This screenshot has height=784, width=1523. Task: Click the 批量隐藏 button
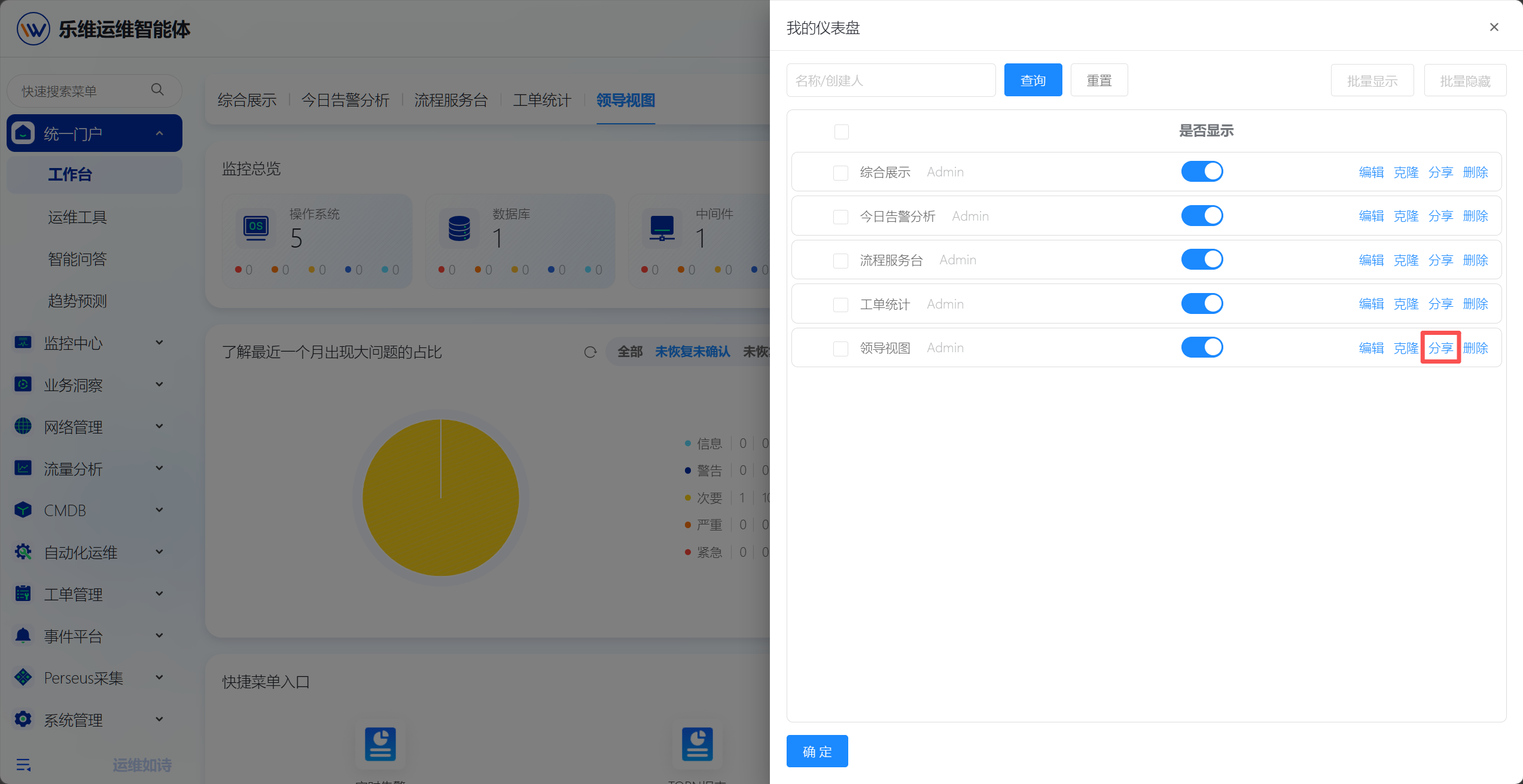point(1465,80)
